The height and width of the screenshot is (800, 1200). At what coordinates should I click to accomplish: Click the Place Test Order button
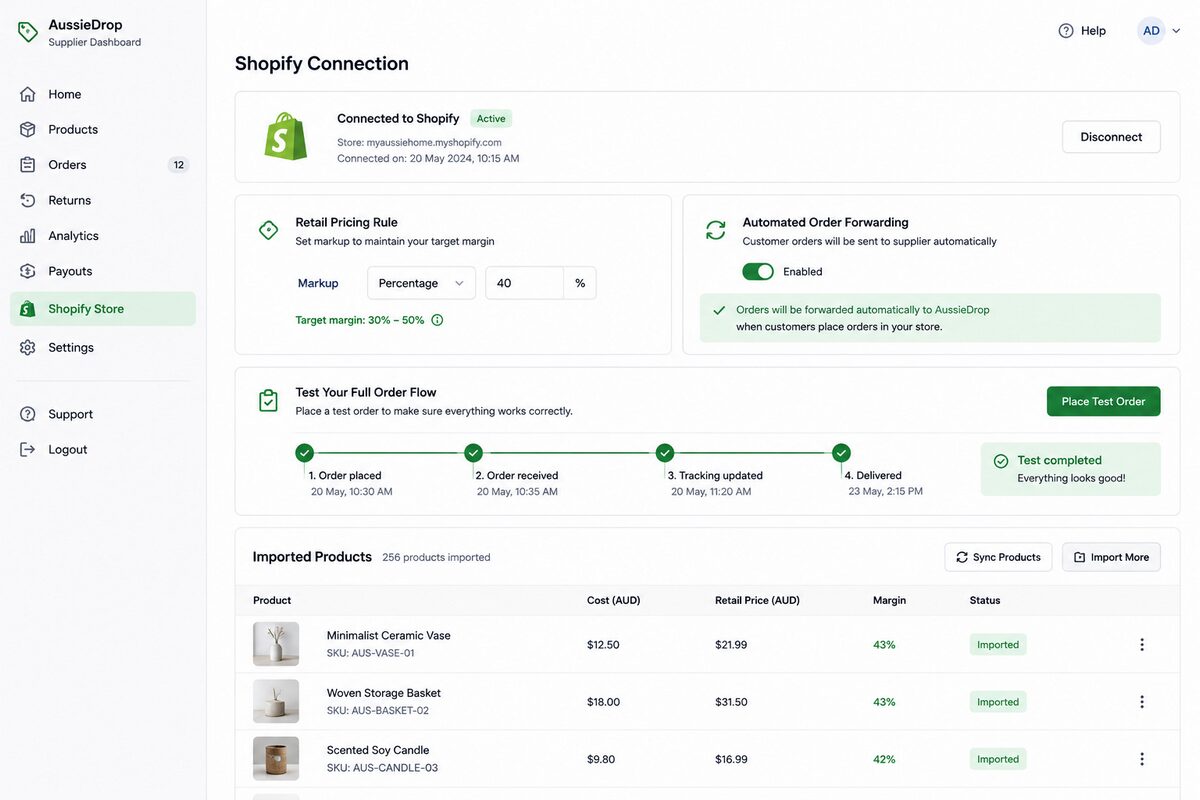(1104, 401)
